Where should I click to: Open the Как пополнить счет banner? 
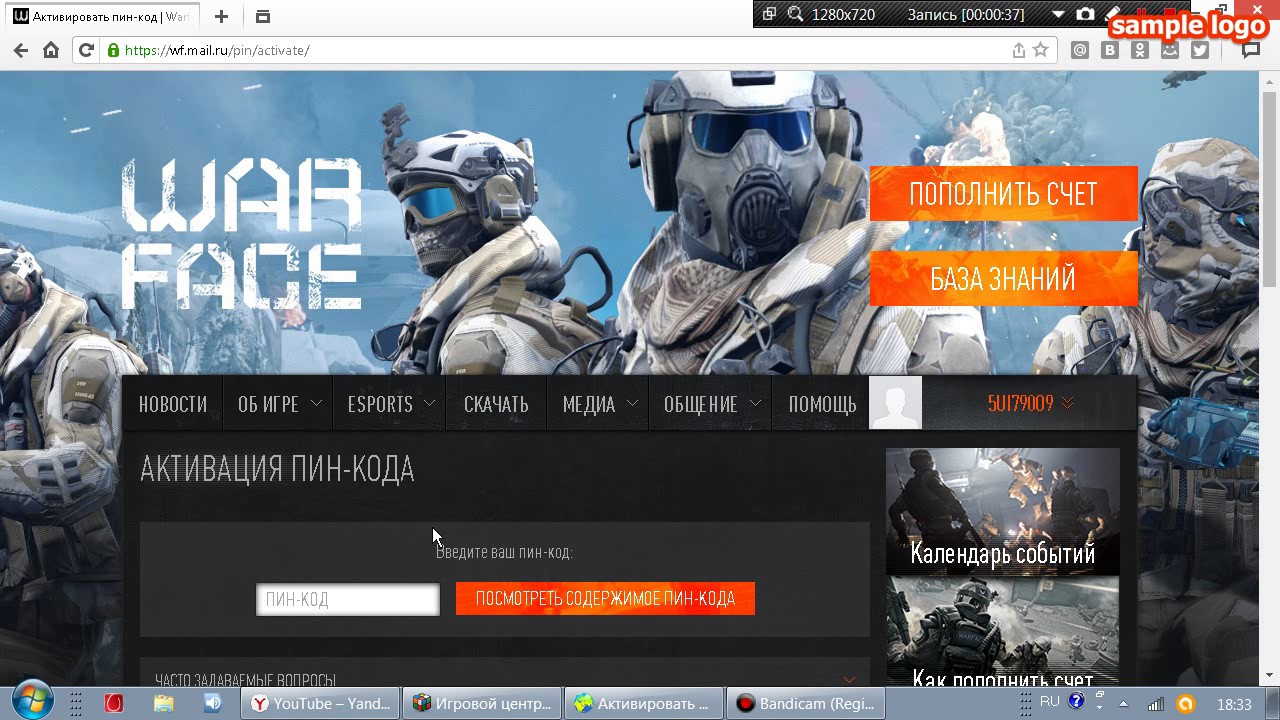coord(1002,633)
